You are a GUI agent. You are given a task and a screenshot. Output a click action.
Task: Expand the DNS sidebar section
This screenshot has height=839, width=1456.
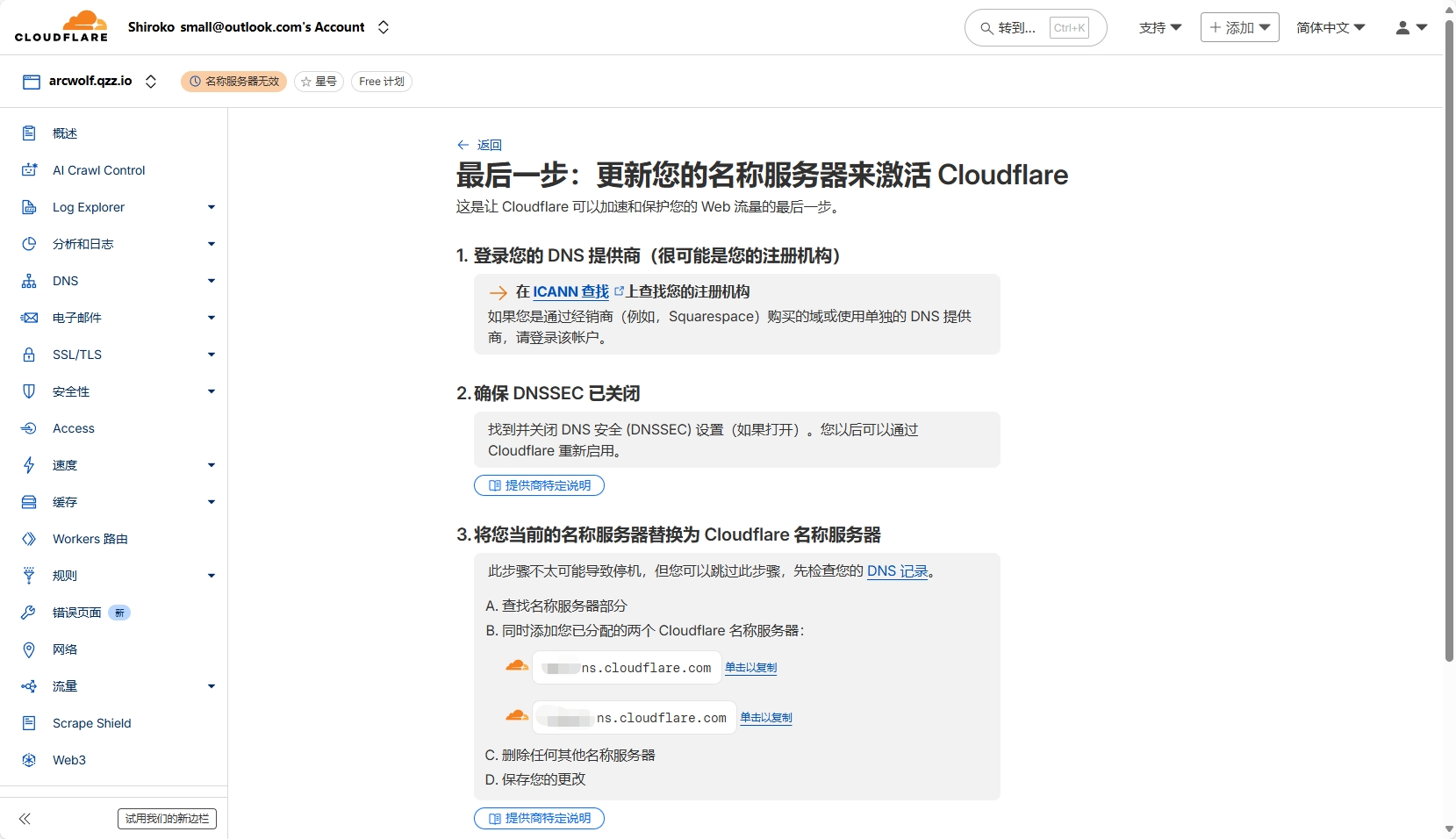pyautogui.click(x=211, y=281)
